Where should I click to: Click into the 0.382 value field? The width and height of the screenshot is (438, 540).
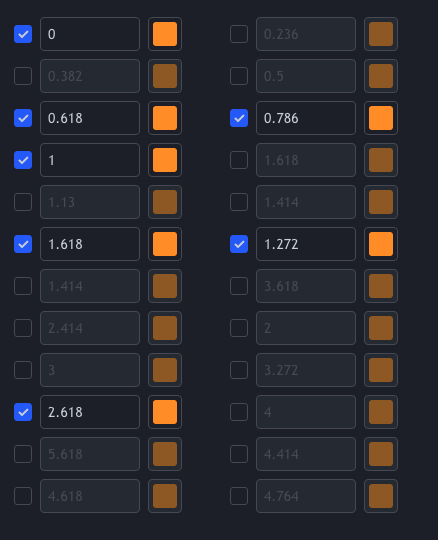pyautogui.click(x=90, y=76)
